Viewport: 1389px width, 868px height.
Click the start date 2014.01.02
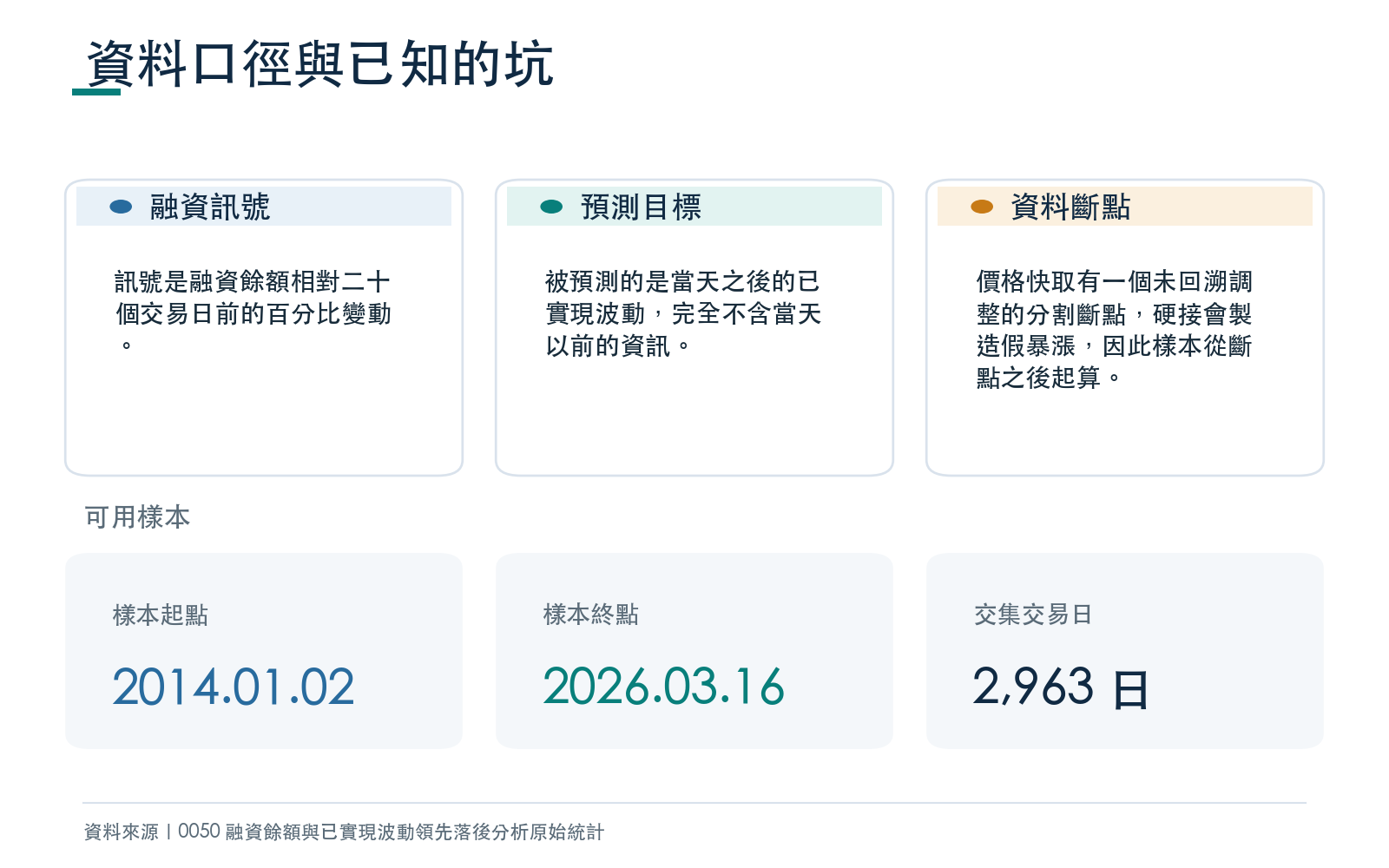pos(234,687)
